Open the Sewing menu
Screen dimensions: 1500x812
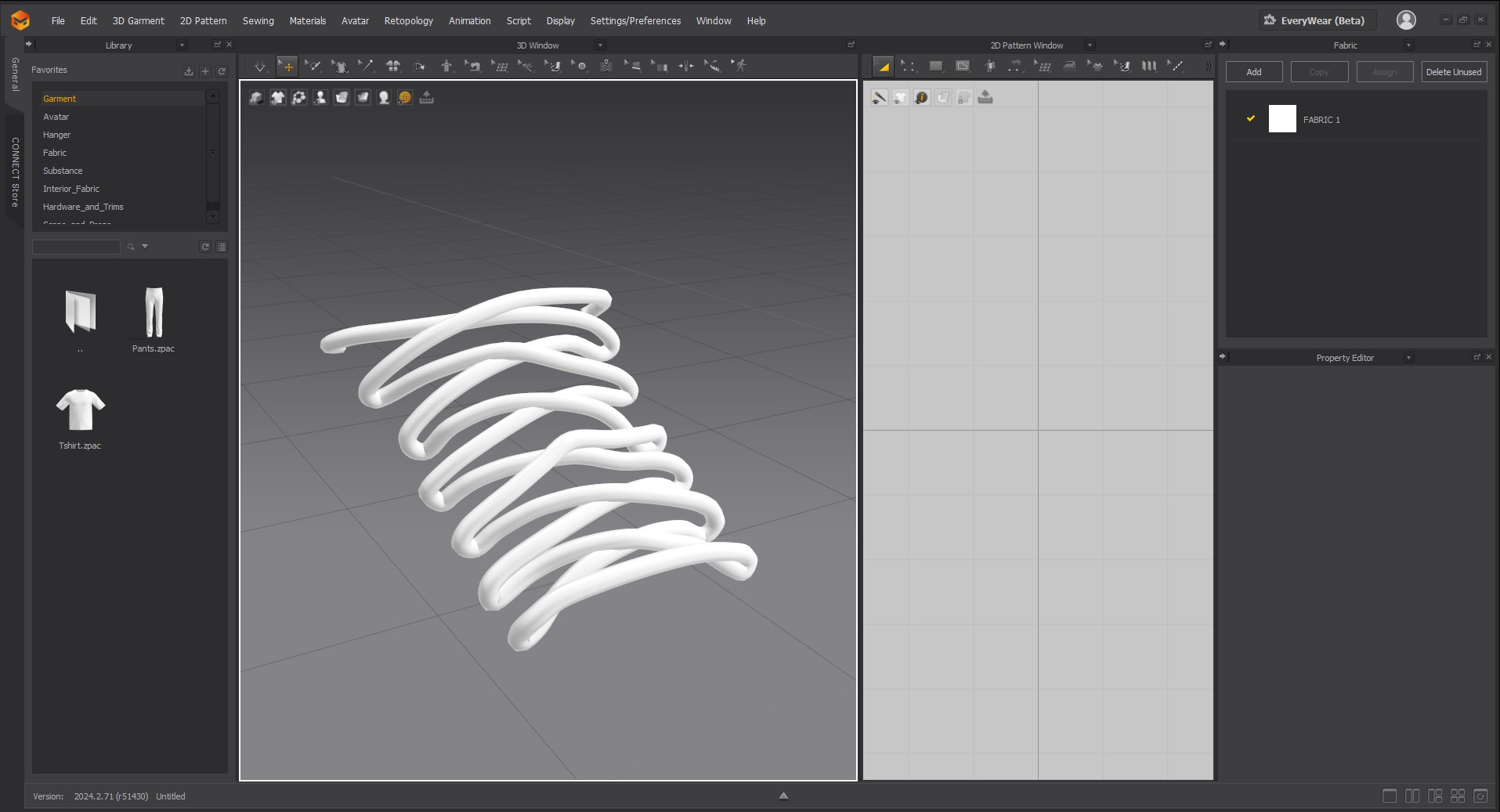point(258,21)
